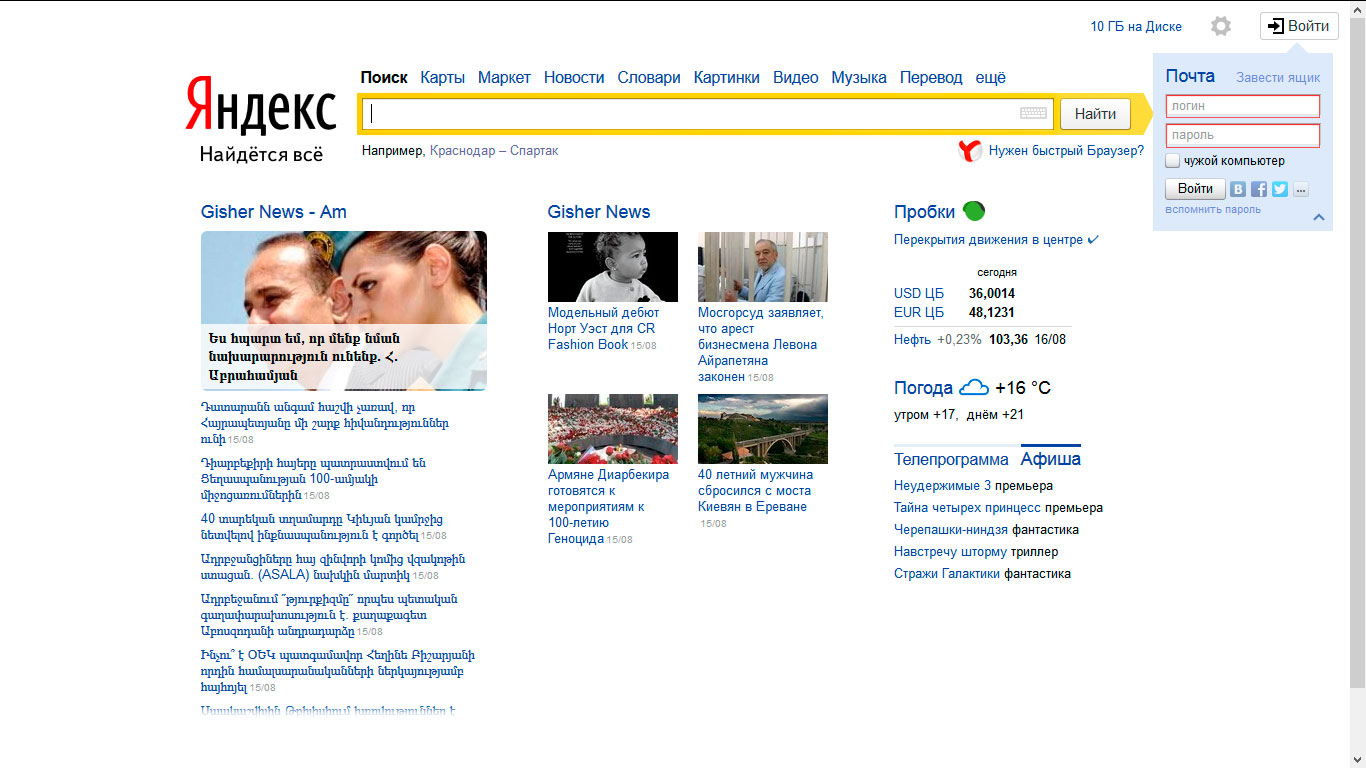The height and width of the screenshot is (768, 1366).
Task: Expand the "ещё" services menu
Action: [990, 78]
